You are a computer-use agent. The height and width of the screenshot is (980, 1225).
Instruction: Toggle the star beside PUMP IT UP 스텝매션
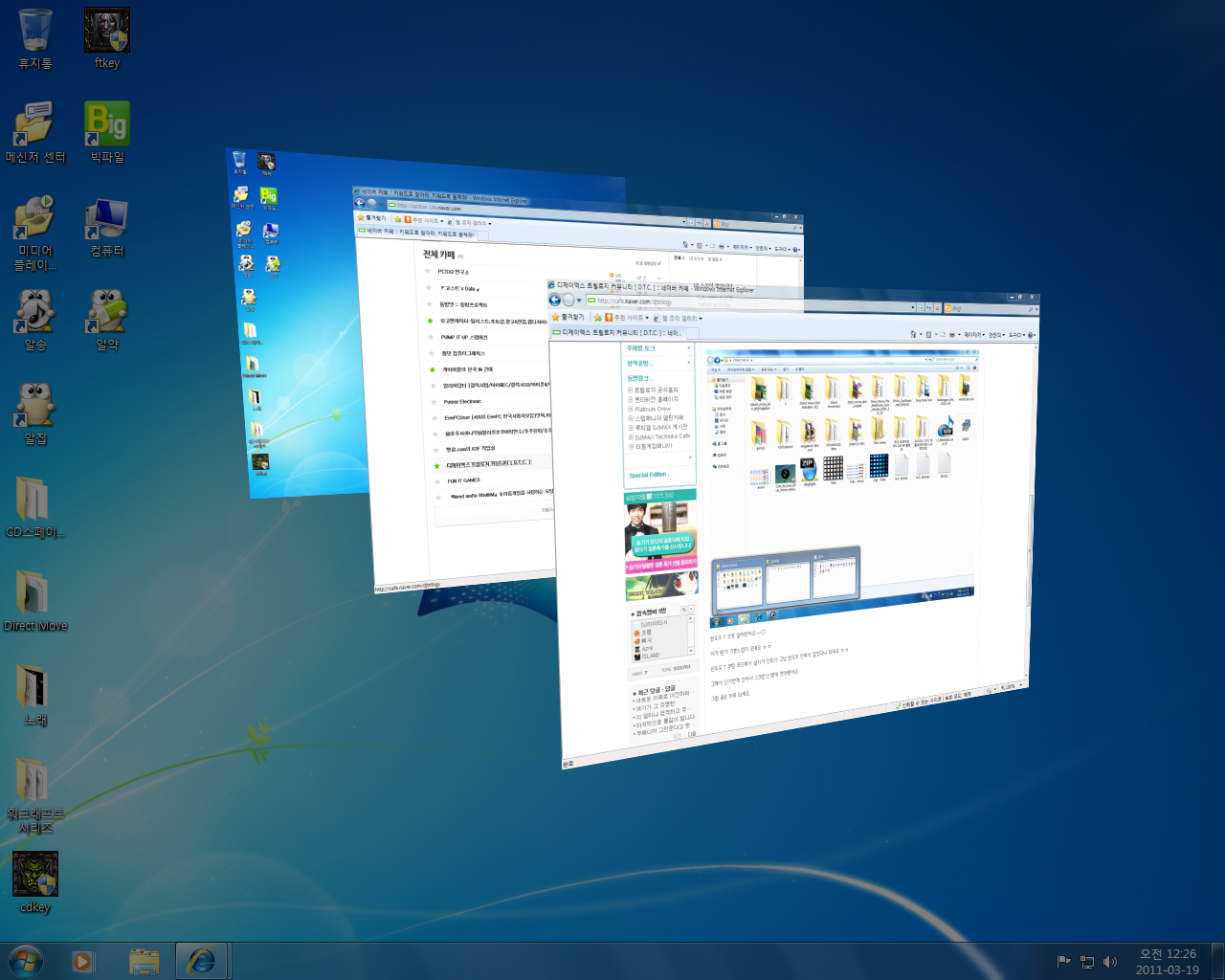click(x=429, y=337)
